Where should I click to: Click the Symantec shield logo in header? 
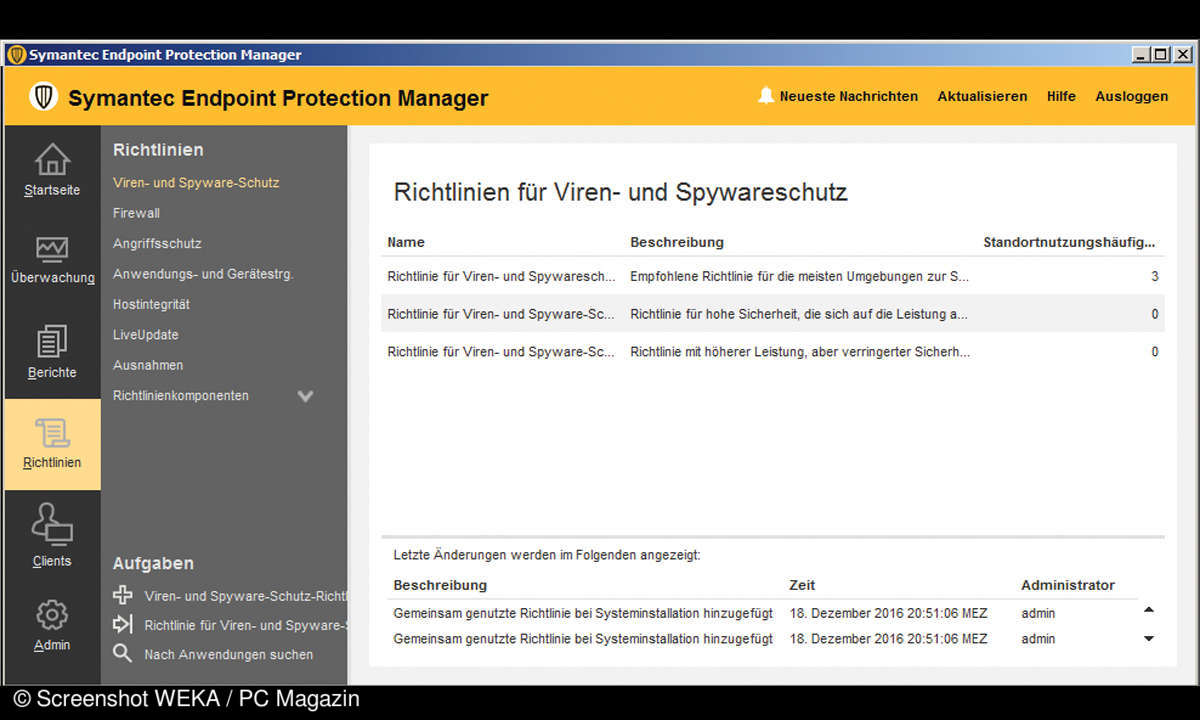click(x=43, y=96)
